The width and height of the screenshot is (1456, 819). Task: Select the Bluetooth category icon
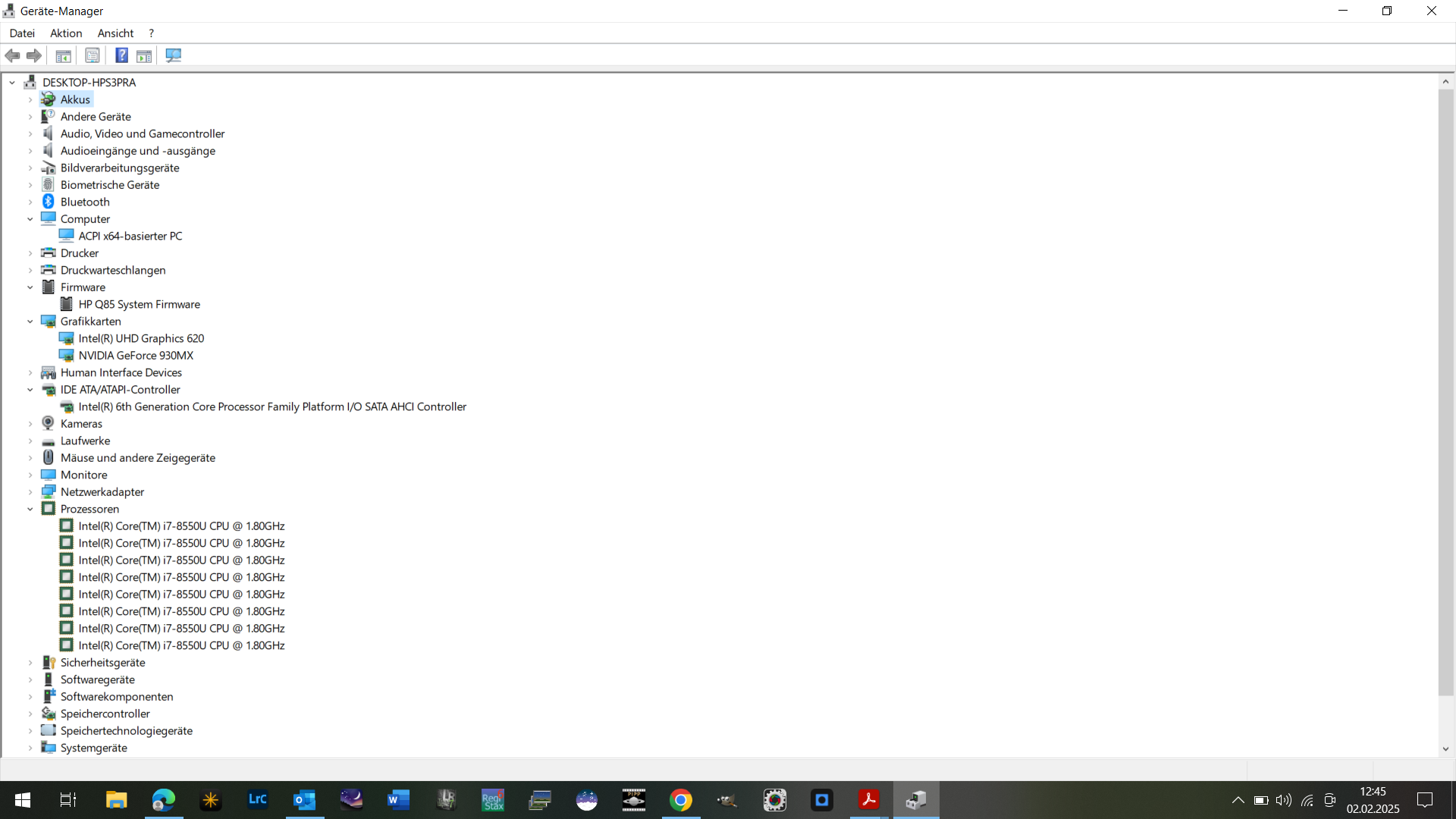(x=49, y=202)
